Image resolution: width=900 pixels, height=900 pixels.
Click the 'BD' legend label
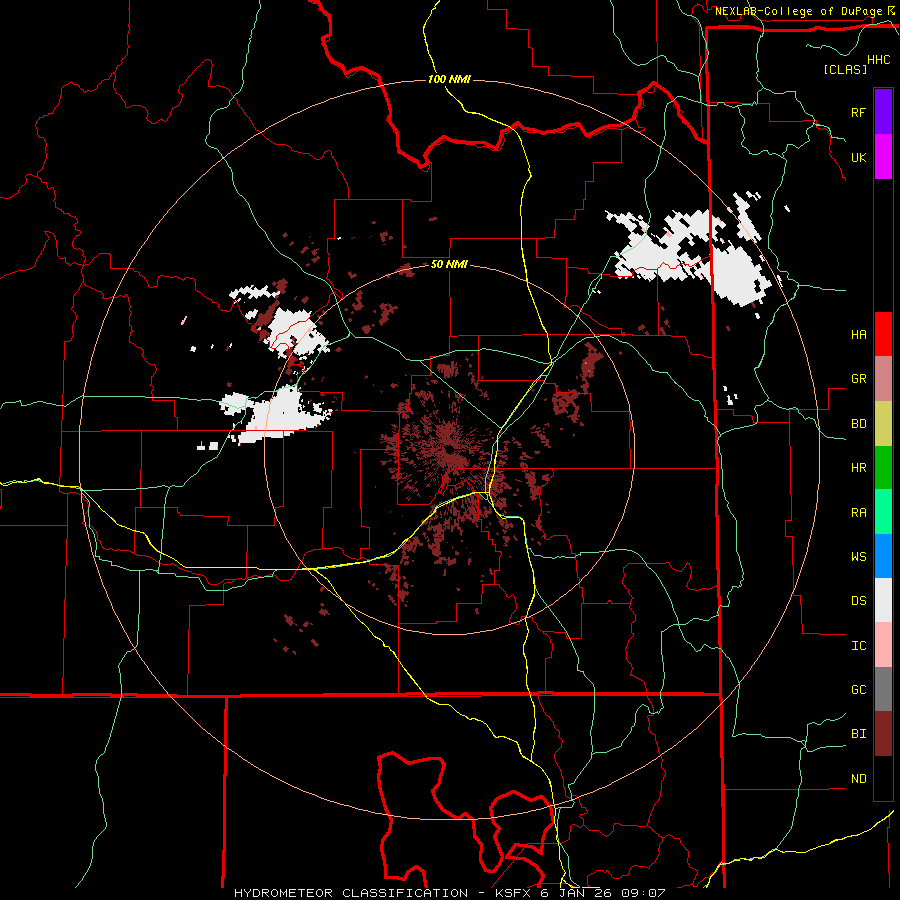tap(858, 424)
